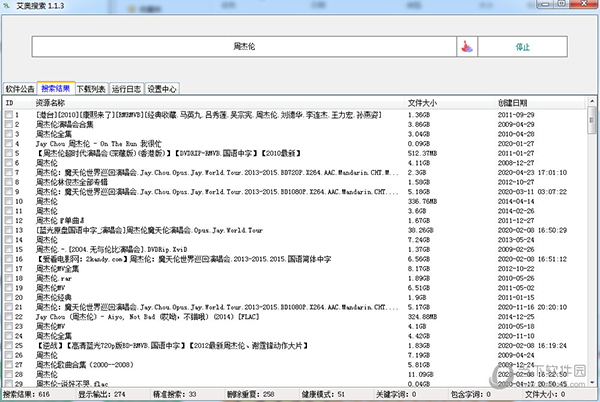
Task: Click scrollbar up arrow of results list
Action: 592,101
